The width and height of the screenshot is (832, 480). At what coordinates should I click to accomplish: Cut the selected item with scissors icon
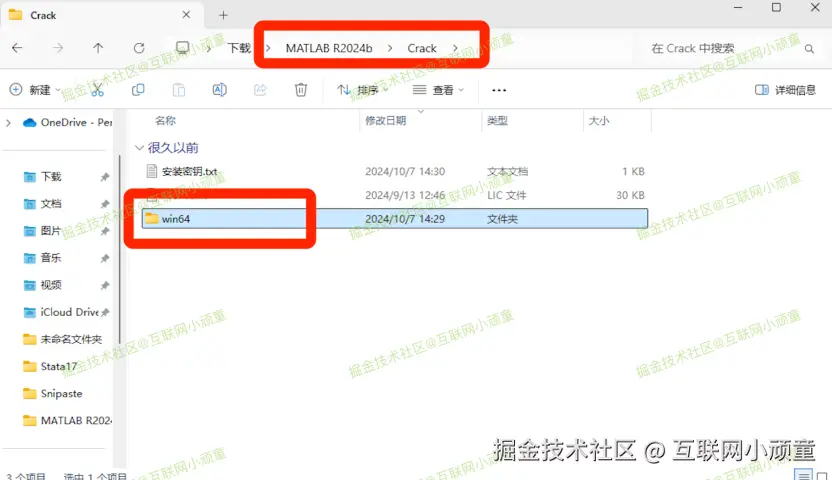pyautogui.click(x=98, y=90)
